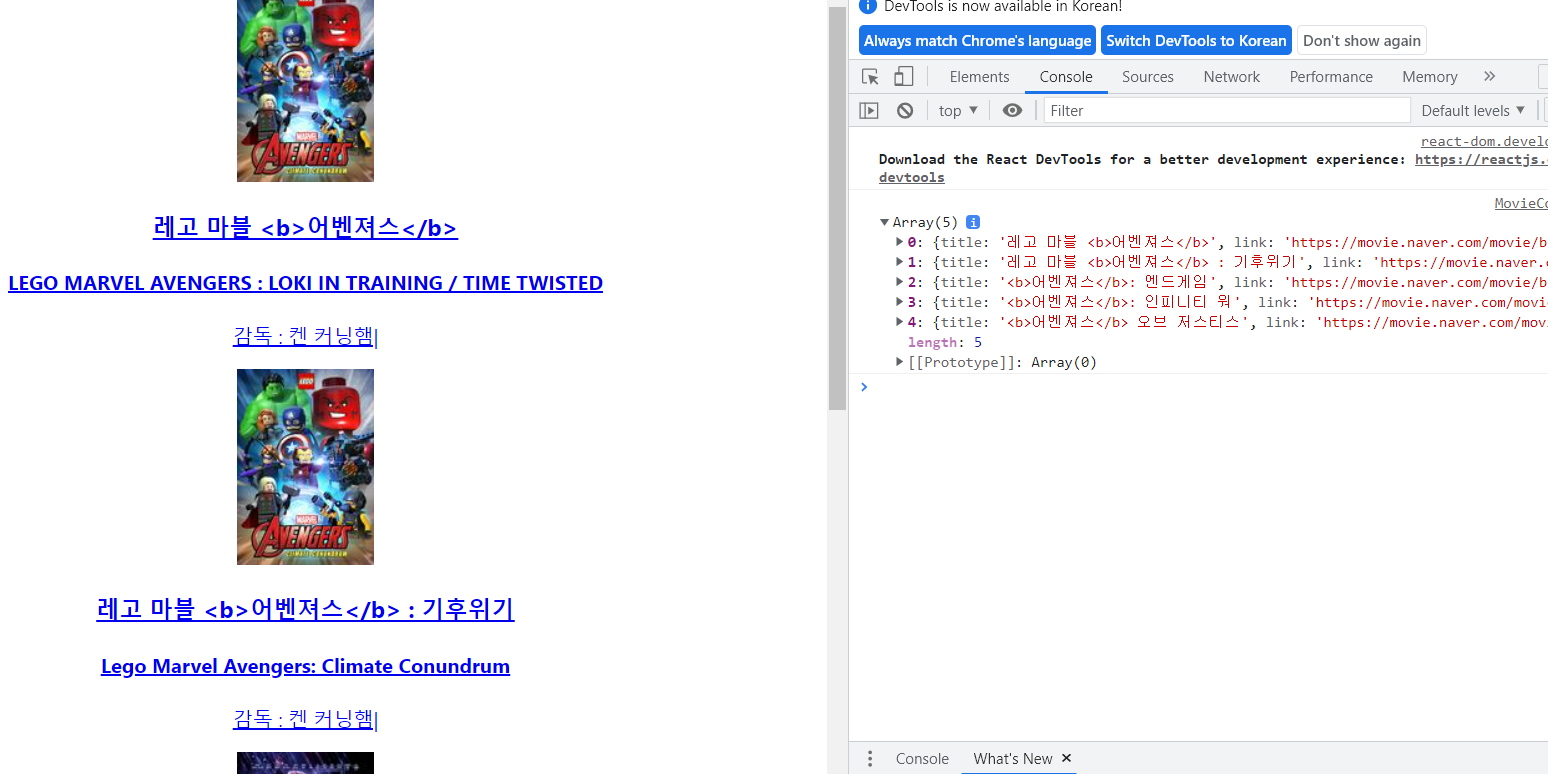Click the info icon in the DevTools notification
The height and width of the screenshot is (774, 1548).
(868, 6)
